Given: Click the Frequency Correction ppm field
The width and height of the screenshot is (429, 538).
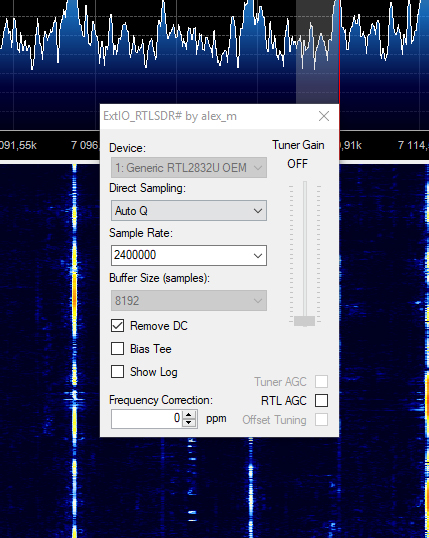Looking at the screenshot, I should tap(147, 419).
